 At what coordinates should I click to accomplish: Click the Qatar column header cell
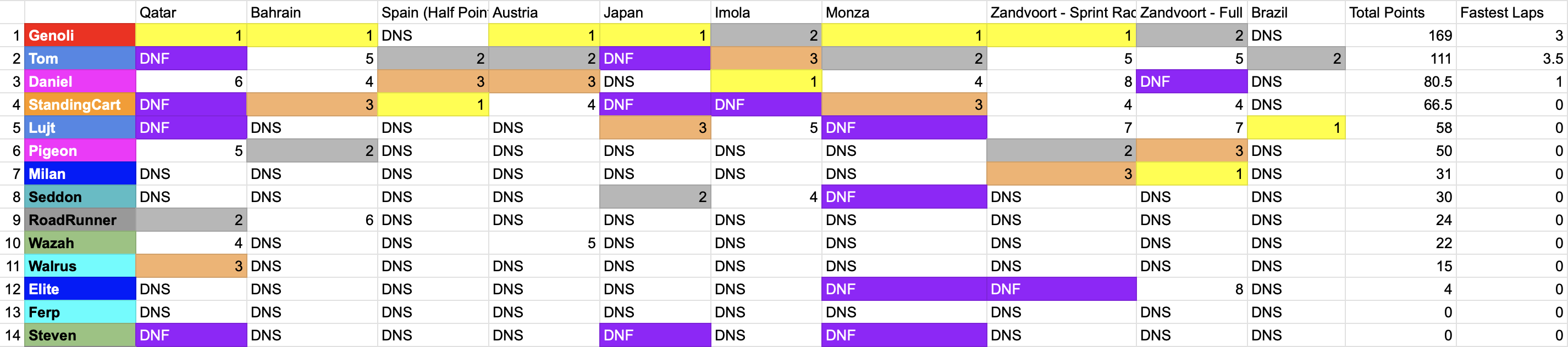[191, 12]
